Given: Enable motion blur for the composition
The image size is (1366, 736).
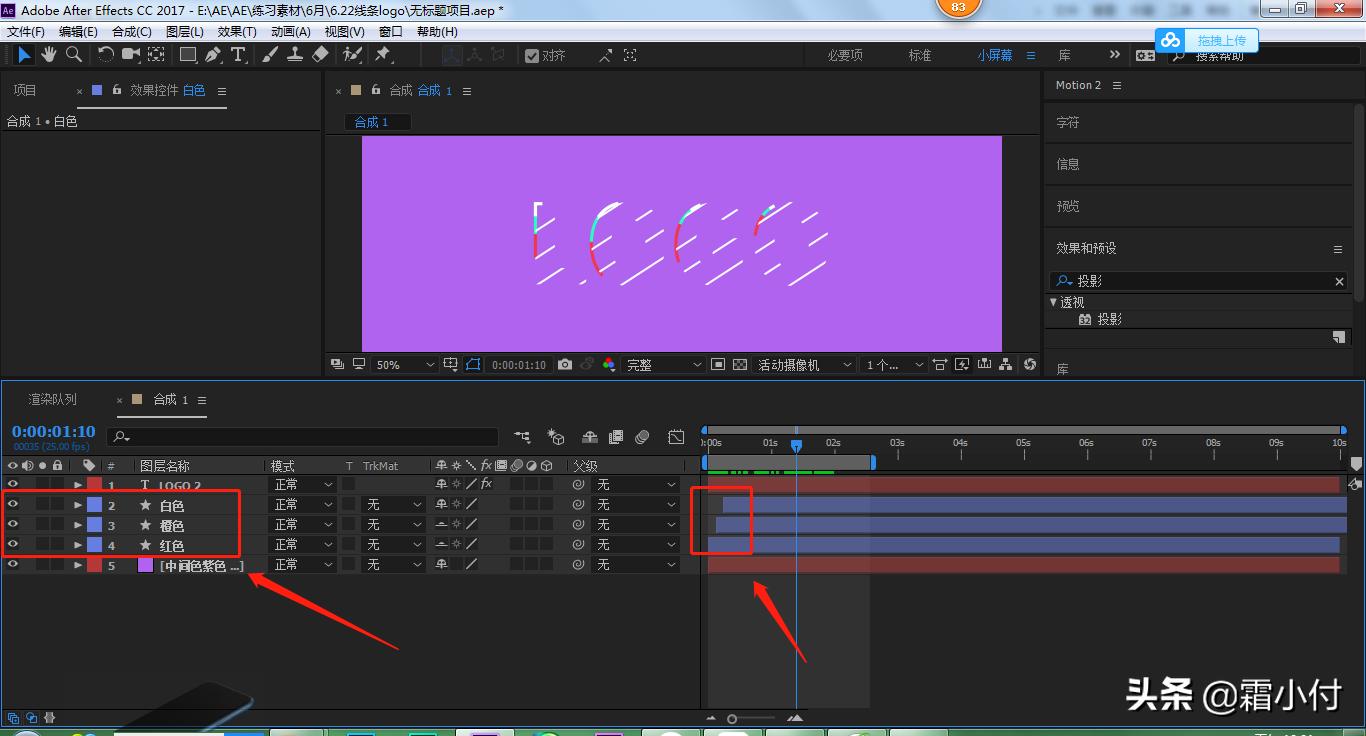Looking at the screenshot, I should coord(643,437).
